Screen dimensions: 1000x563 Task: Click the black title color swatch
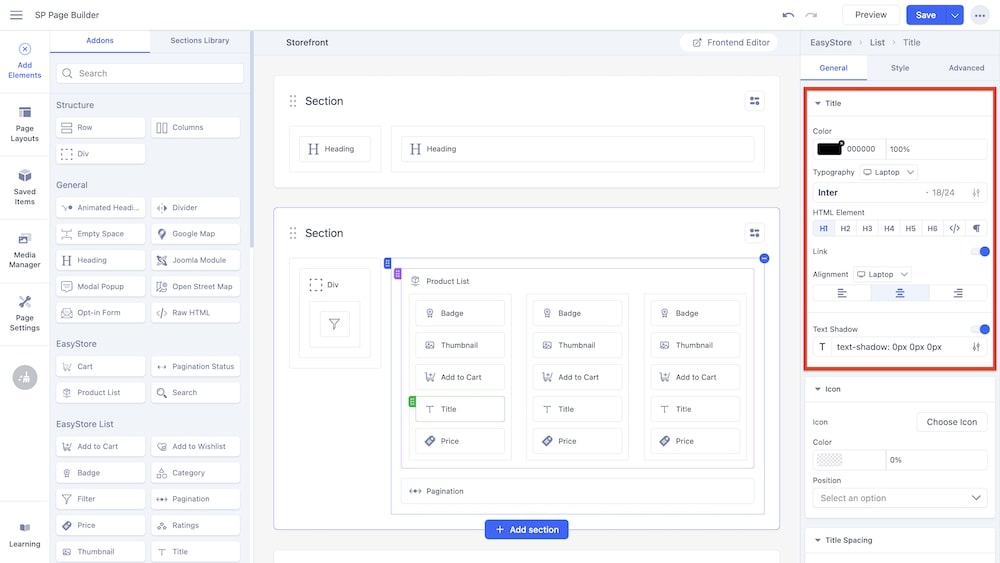click(829, 149)
